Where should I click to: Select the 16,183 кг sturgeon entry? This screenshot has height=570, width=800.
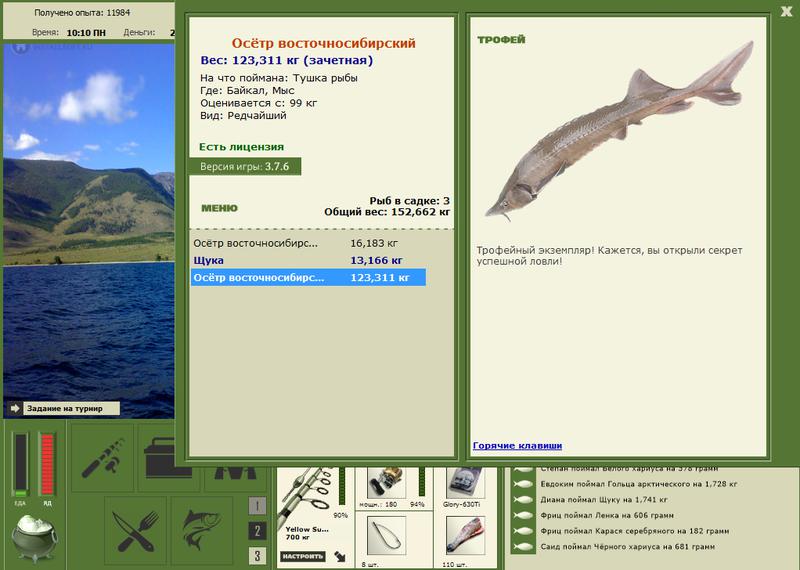click(308, 243)
